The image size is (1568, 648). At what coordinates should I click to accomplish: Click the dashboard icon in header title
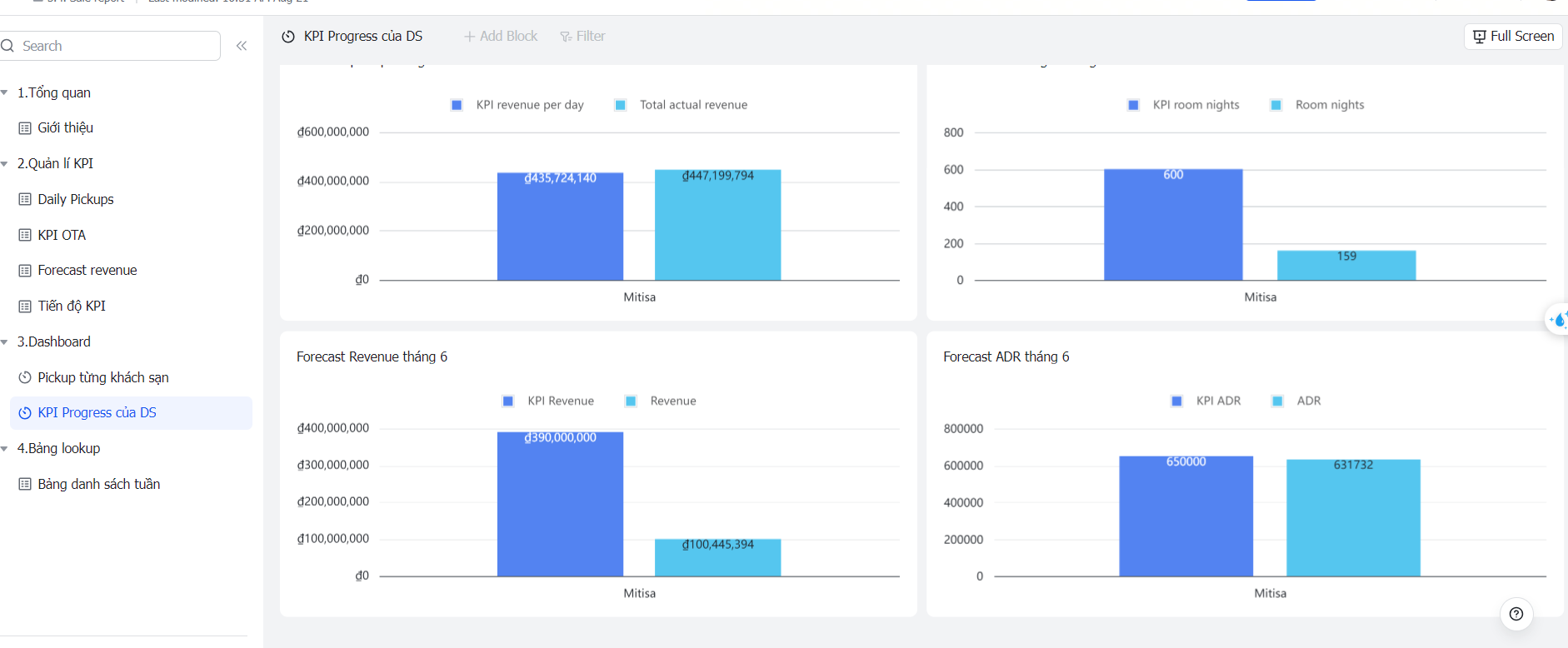pos(288,37)
